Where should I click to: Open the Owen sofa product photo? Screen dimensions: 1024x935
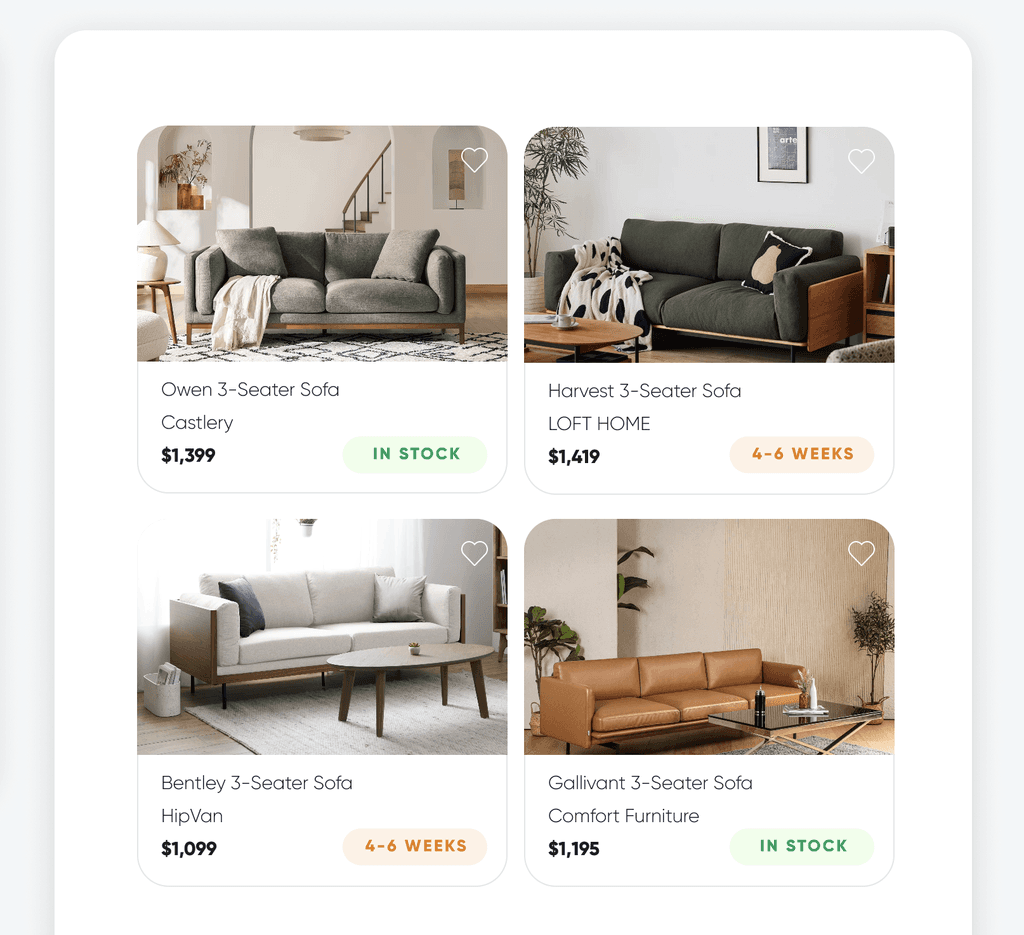click(322, 244)
